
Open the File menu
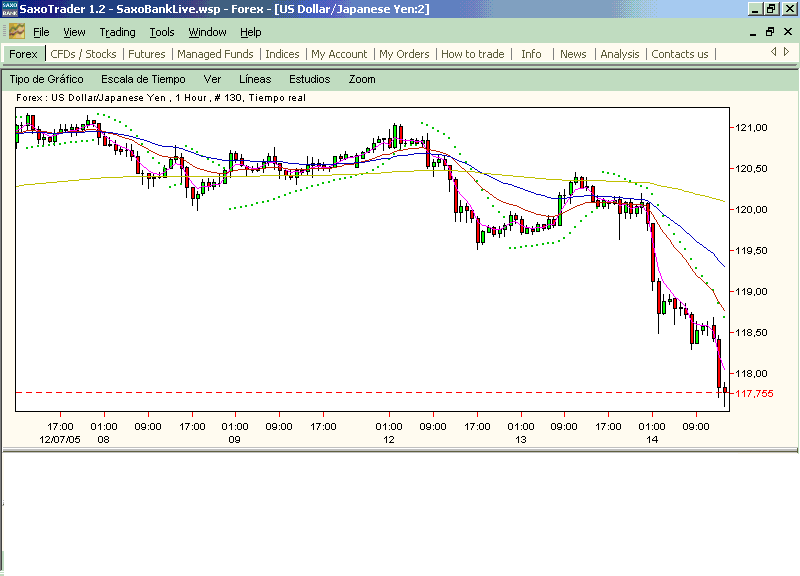coord(41,32)
